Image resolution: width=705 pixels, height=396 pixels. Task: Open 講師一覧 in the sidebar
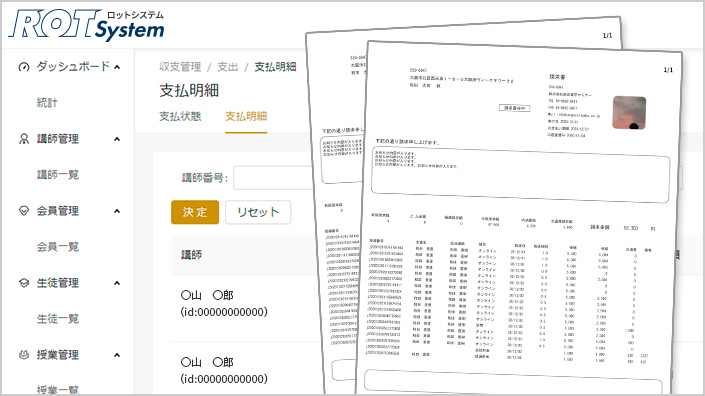[x=58, y=174]
